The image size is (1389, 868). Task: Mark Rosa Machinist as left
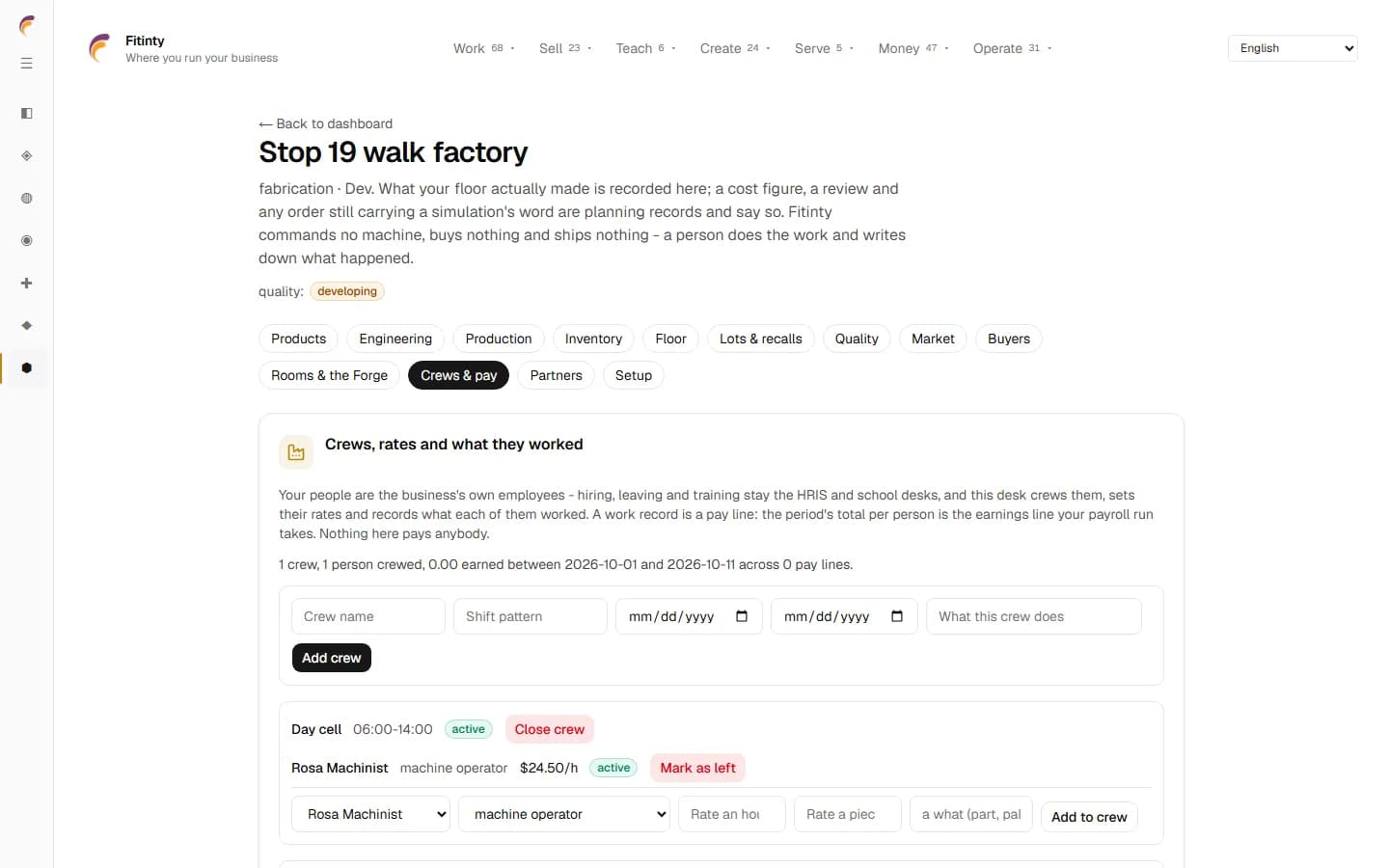tap(697, 768)
